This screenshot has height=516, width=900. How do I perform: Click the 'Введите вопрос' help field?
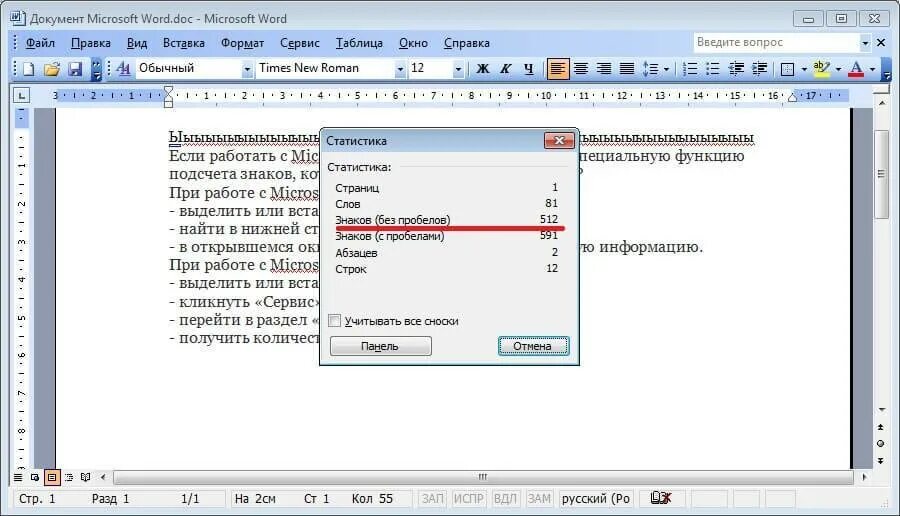776,42
